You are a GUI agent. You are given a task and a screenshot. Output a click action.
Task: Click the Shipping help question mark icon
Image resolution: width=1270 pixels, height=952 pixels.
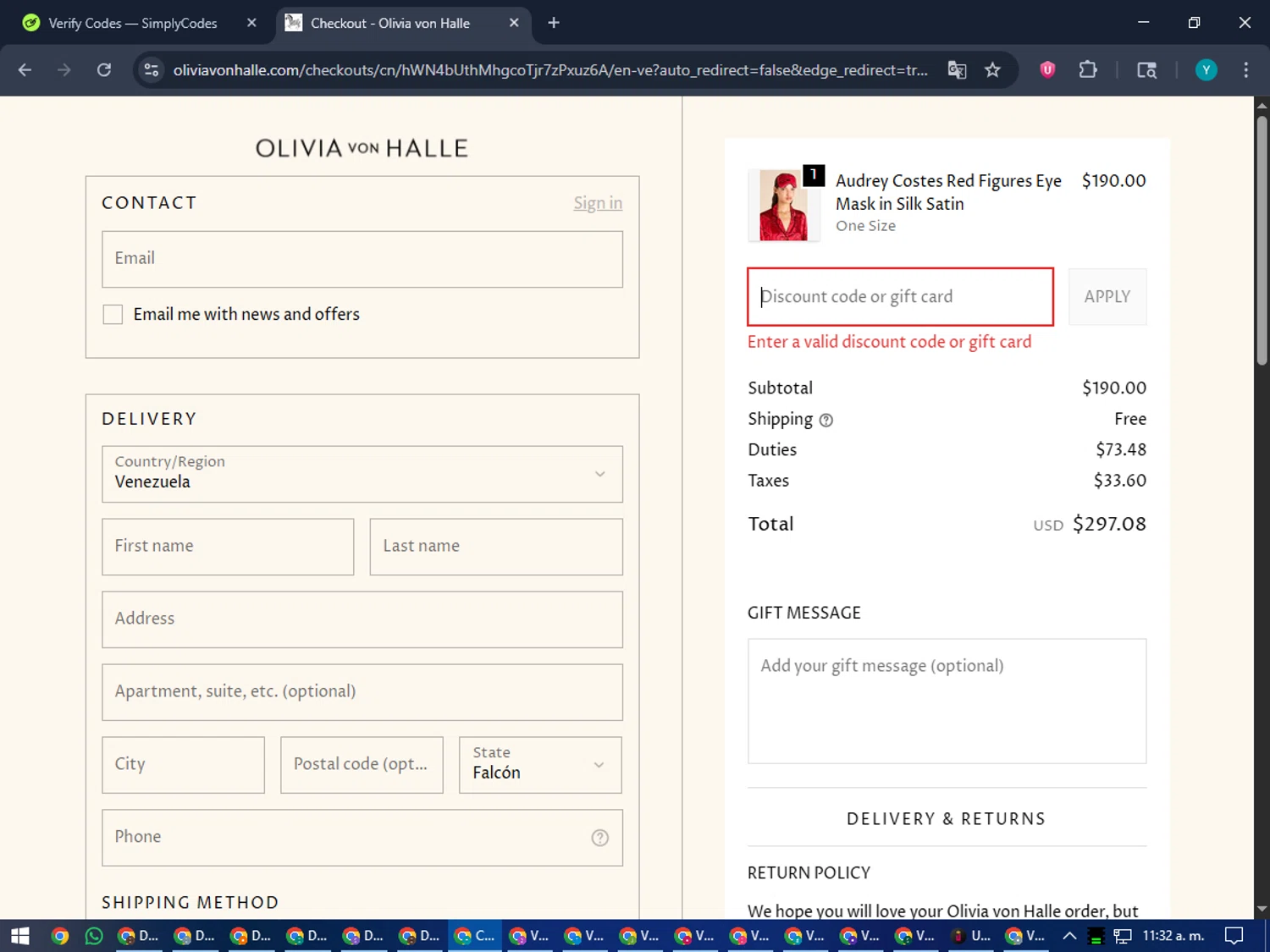click(x=826, y=420)
